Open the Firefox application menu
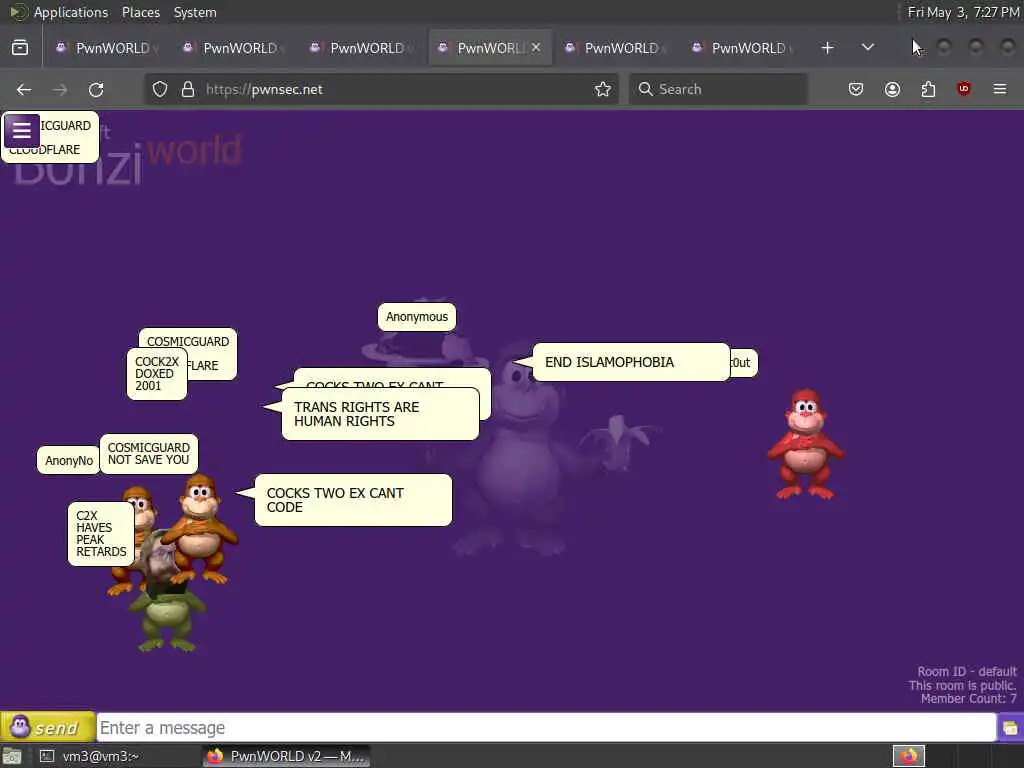Image resolution: width=1024 pixels, height=768 pixels. tap(1000, 89)
